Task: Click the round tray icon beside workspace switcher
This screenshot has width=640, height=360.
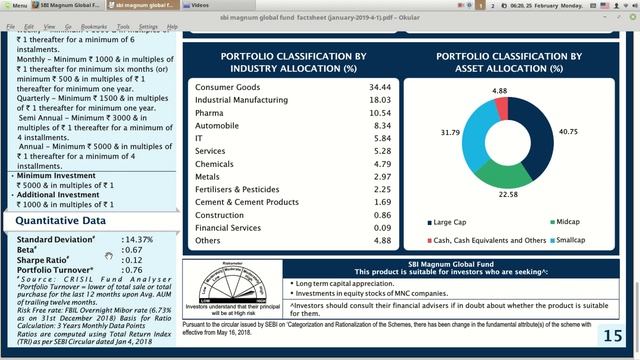Action: [469, 5]
